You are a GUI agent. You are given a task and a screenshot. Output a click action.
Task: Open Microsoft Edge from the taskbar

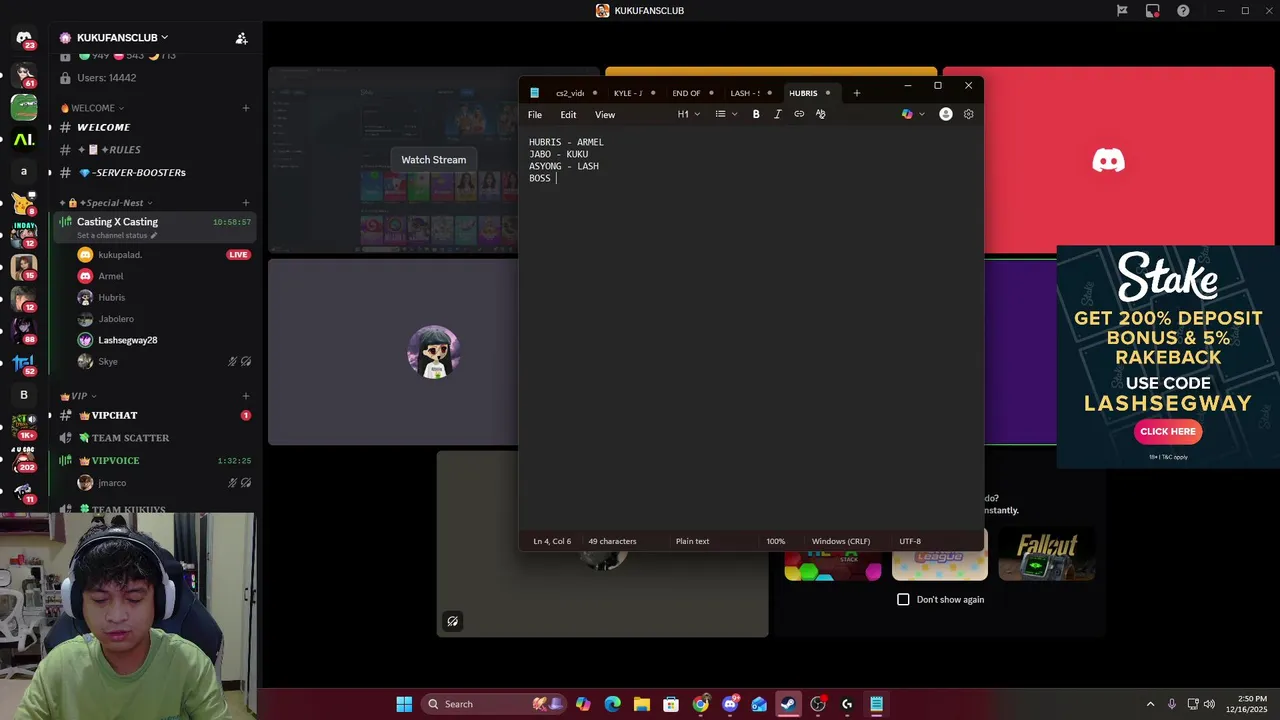pos(613,704)
